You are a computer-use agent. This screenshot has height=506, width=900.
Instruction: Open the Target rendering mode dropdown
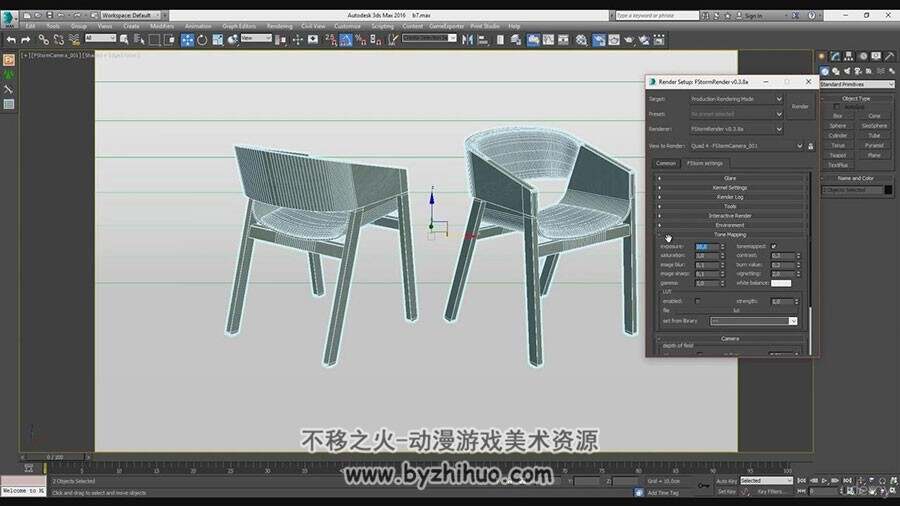[736, 99]
